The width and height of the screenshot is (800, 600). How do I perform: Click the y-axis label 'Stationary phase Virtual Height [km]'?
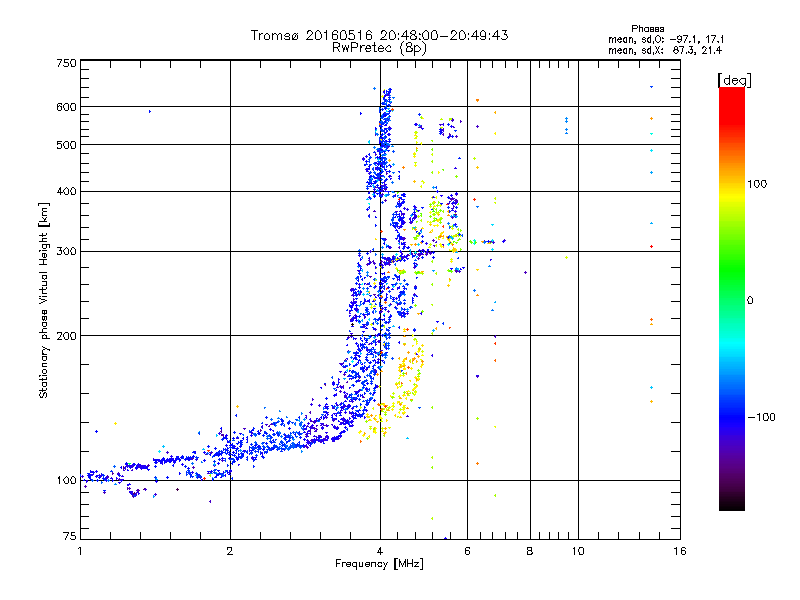click(43, 300)
